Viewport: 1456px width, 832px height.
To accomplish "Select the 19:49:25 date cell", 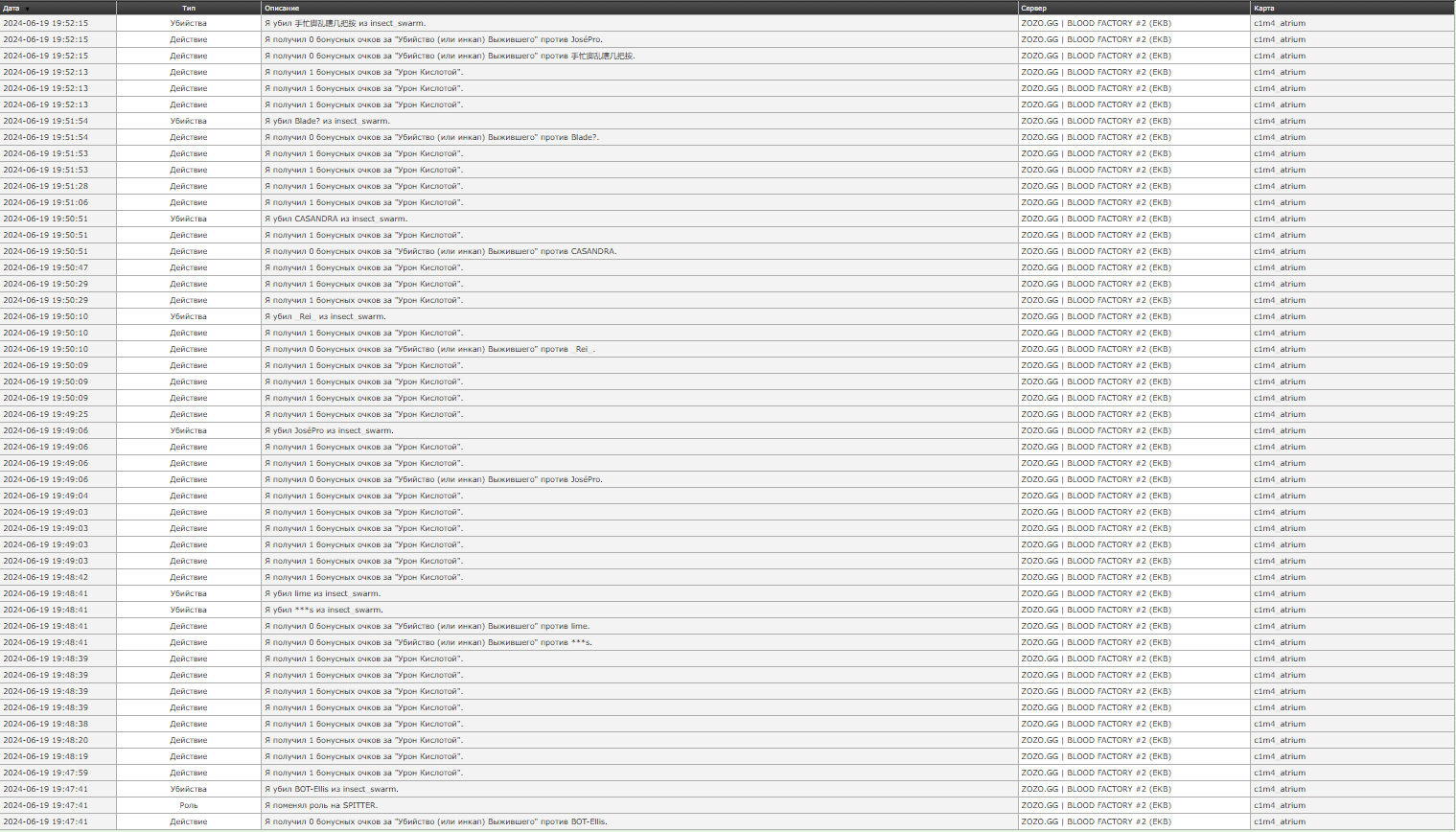I will pyautogui.click(x=45, y=414).
